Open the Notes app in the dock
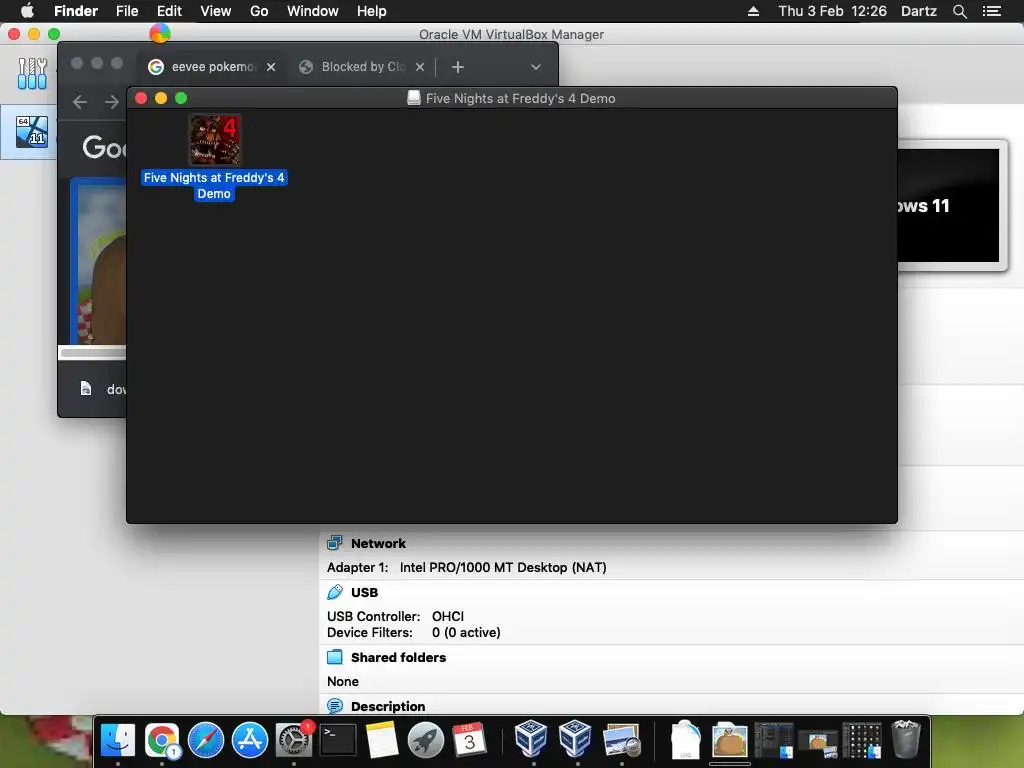The image size is (1024, 768). 381,740
